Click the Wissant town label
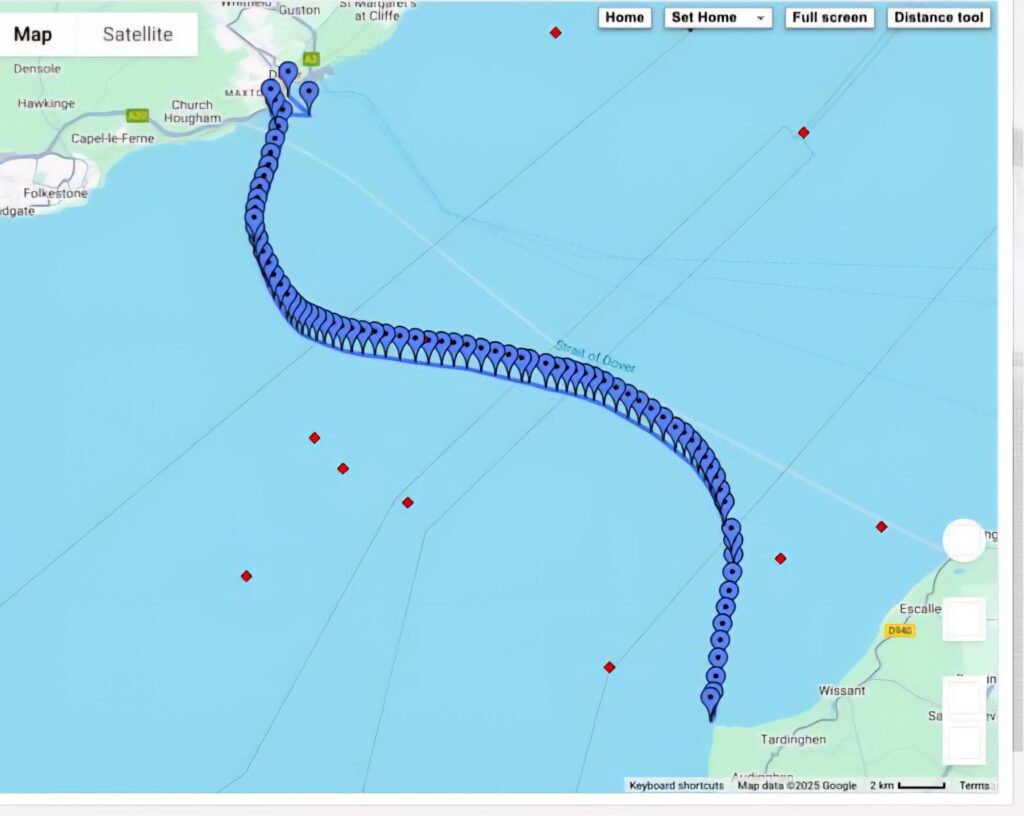The height and width of the screenshot is (816, 1024). 842,691
